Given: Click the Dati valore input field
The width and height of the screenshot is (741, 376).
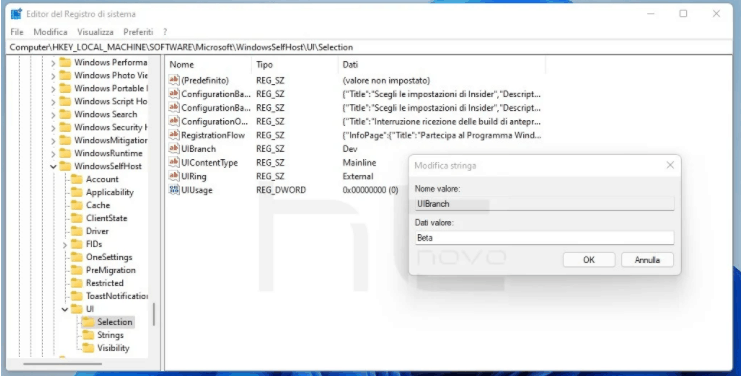Looking at the screenshot, I should (544, 238).
